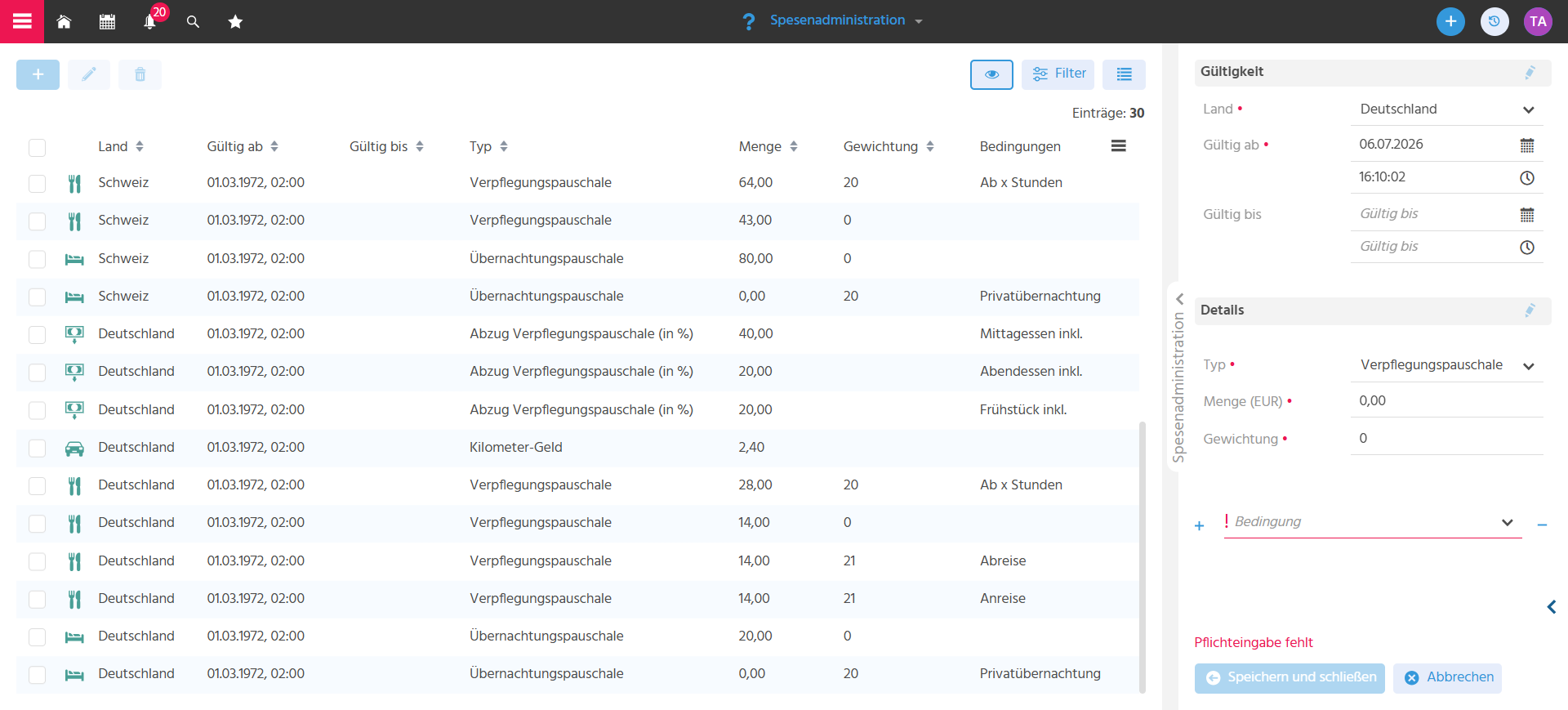
Task: Go to the home dashboard
Action: [65, 22]
